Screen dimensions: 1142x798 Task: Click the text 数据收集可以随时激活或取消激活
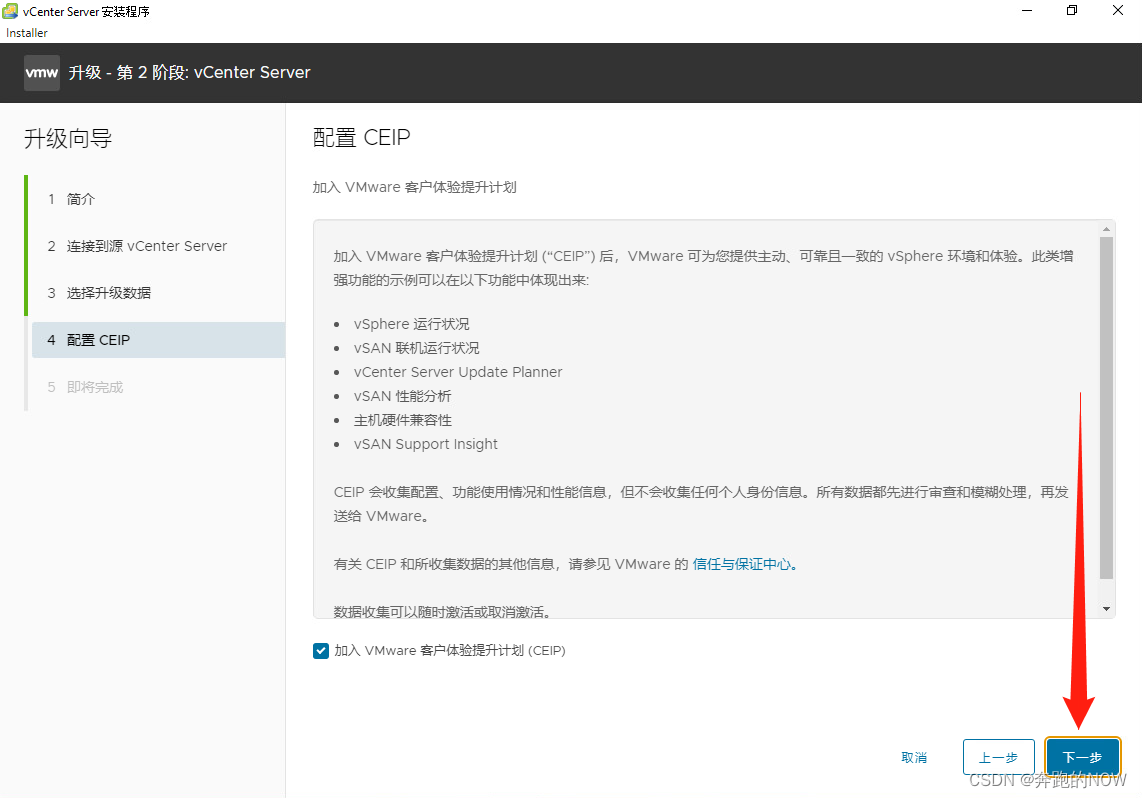442,612
